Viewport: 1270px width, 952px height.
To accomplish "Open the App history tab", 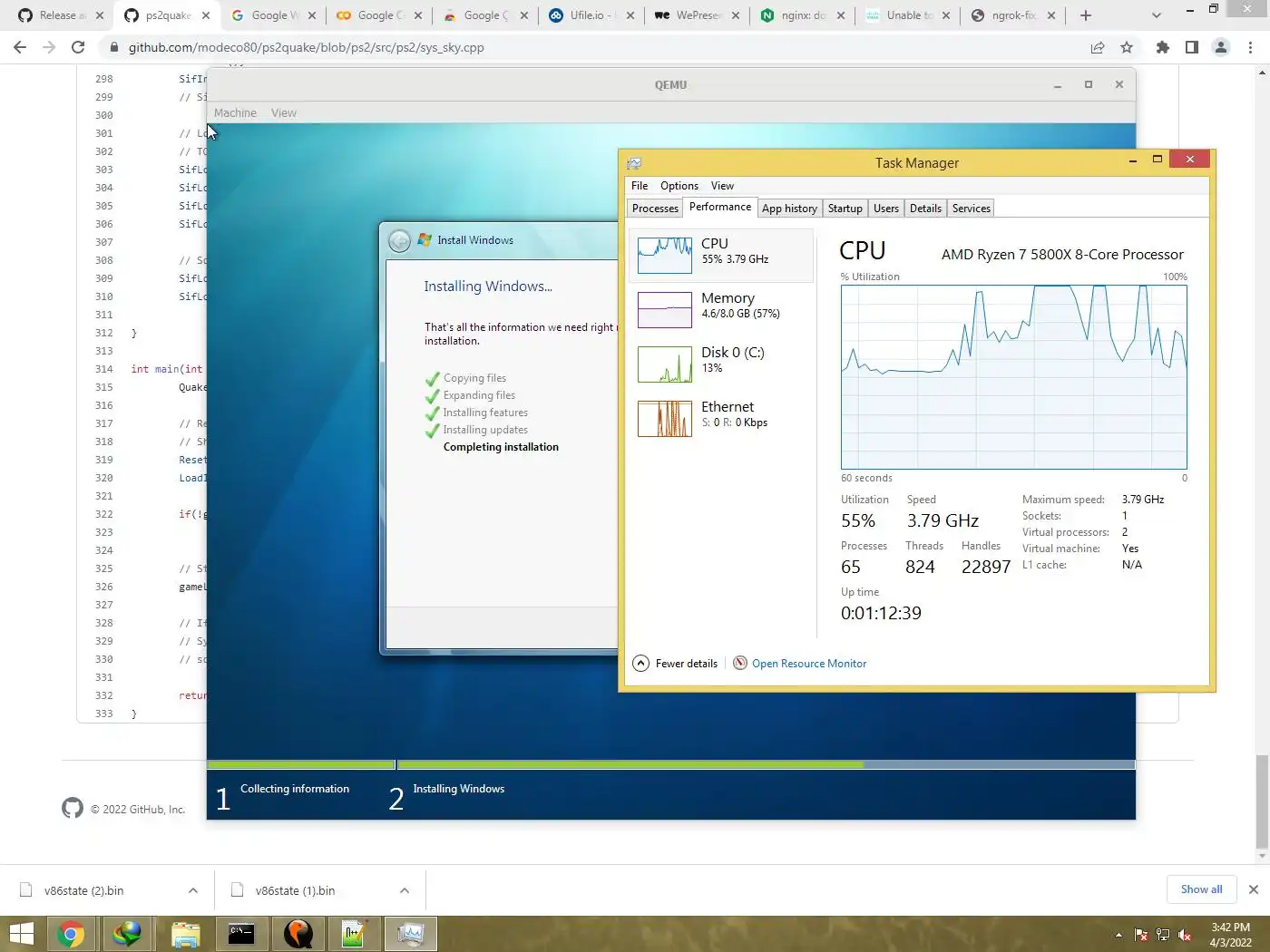I will coord(789,209).
